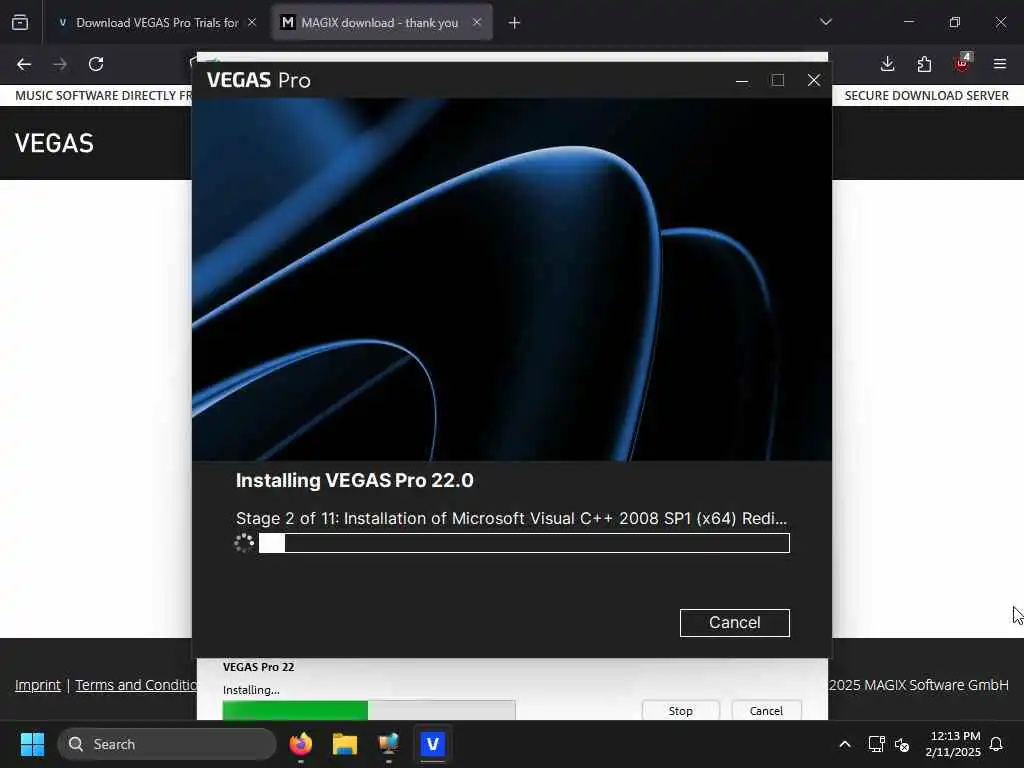This screenshot has width=1024, height=768.
Task: Open the list all tabs dropdown
Action: pos(825,22)
